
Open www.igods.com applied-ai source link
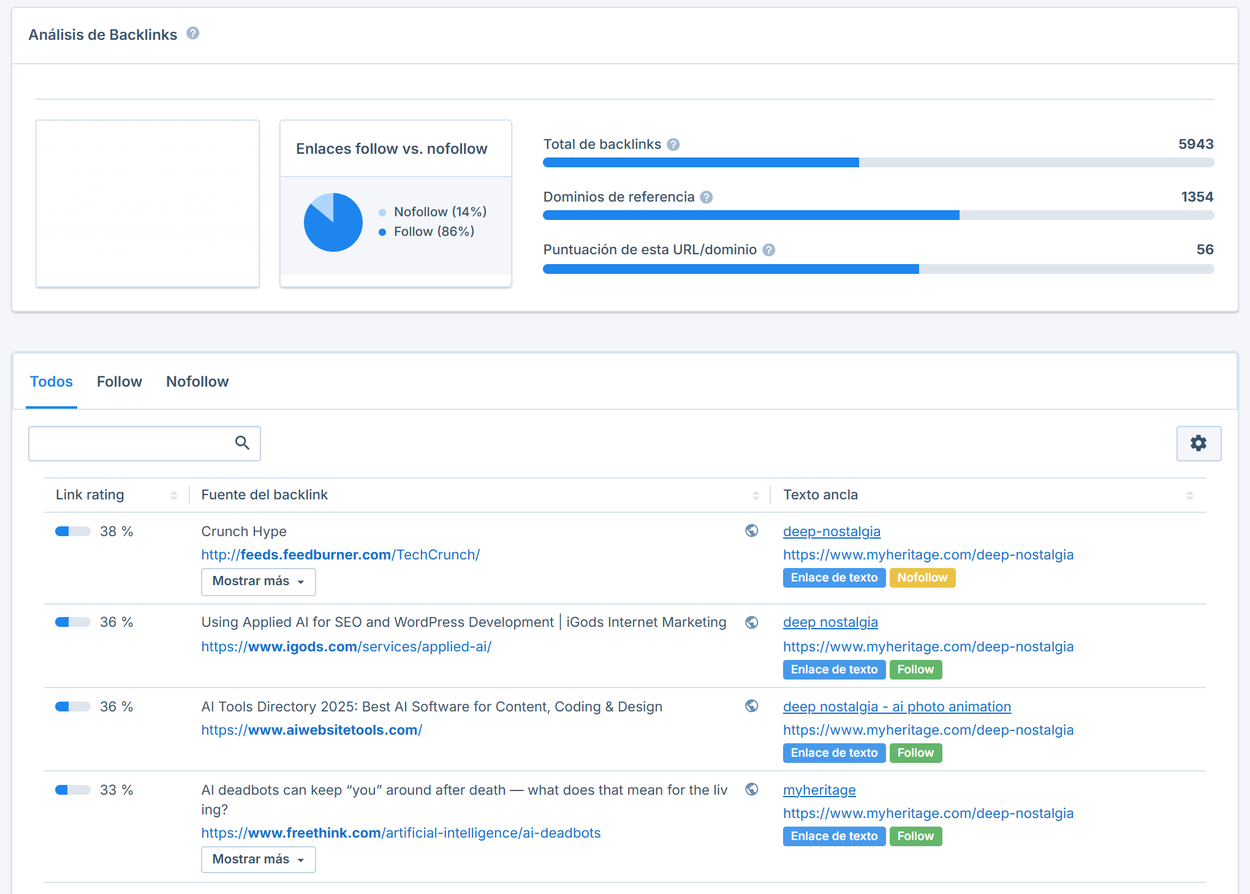tap(346, 647)
